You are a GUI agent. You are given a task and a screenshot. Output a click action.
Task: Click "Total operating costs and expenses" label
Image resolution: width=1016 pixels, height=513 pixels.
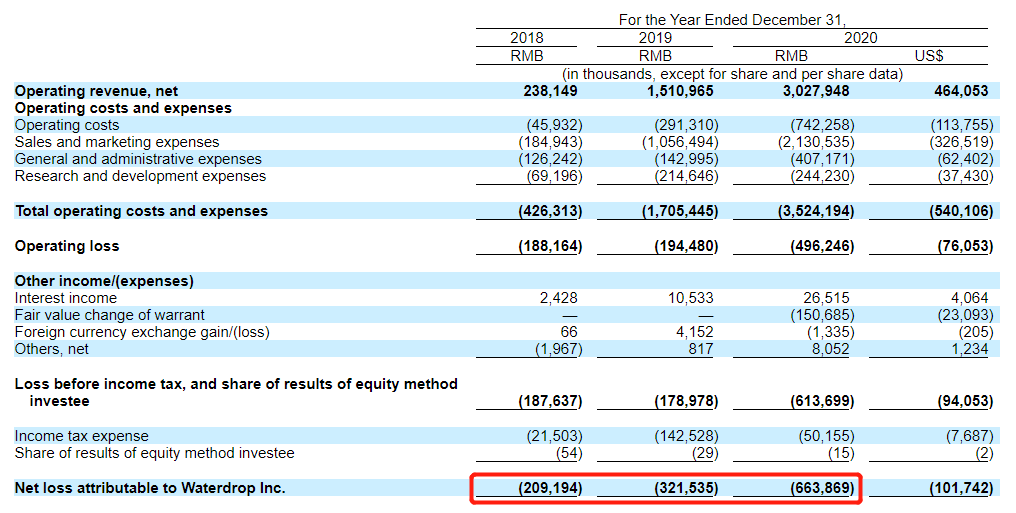(x=141, y=211)
